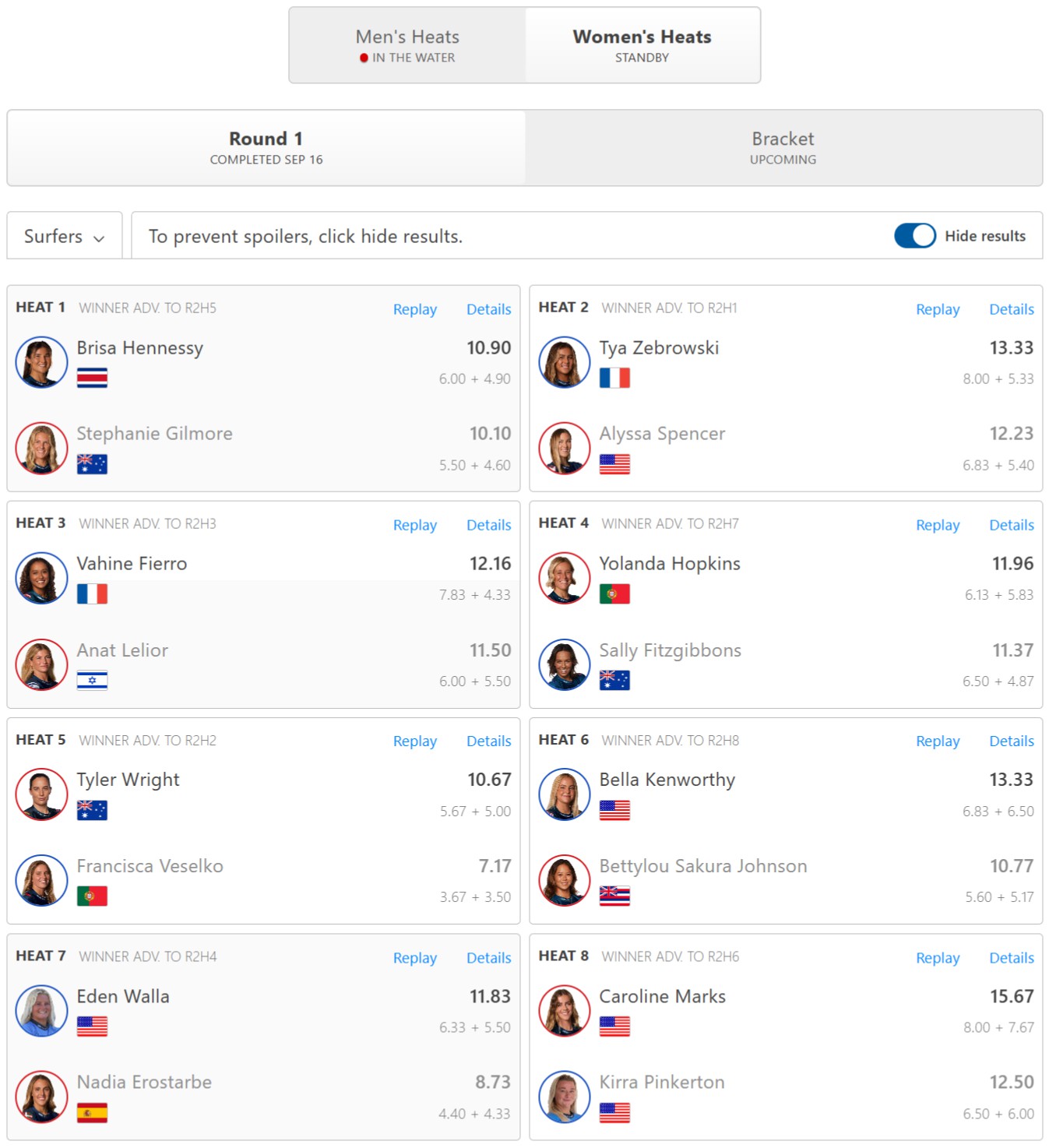Screen dimensions: 1049x1148
Task: Click Yolanda Hopkins' avatar
Action: pos(565,578)
